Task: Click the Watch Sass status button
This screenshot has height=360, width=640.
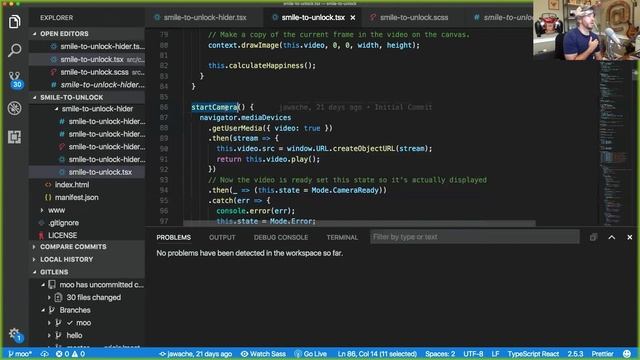Action: tap(263, 354)
